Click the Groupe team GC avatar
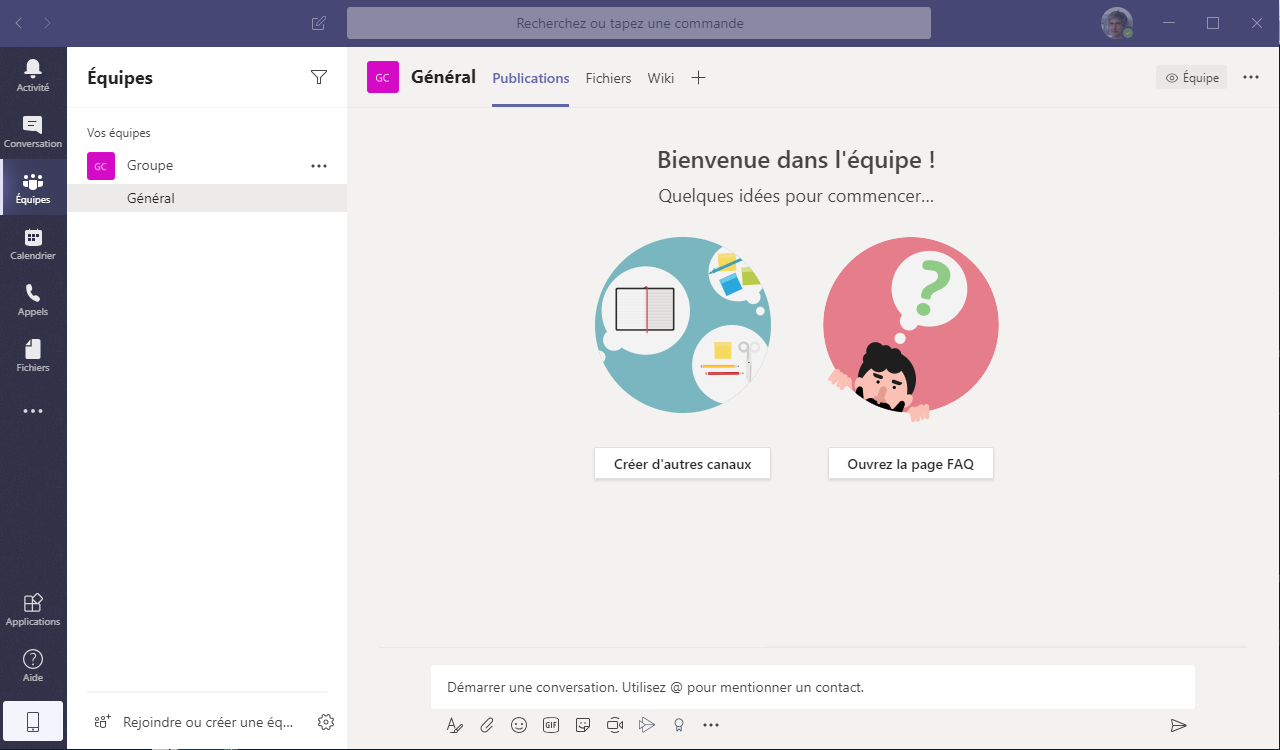 (x=101, y=166)
